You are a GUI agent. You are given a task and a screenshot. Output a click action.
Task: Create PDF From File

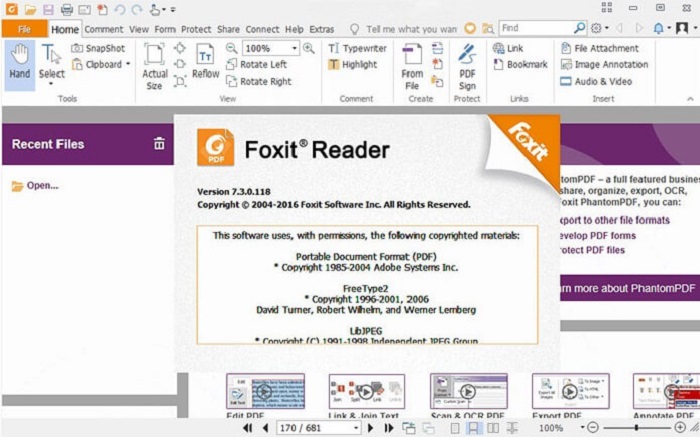click(412, 67)
